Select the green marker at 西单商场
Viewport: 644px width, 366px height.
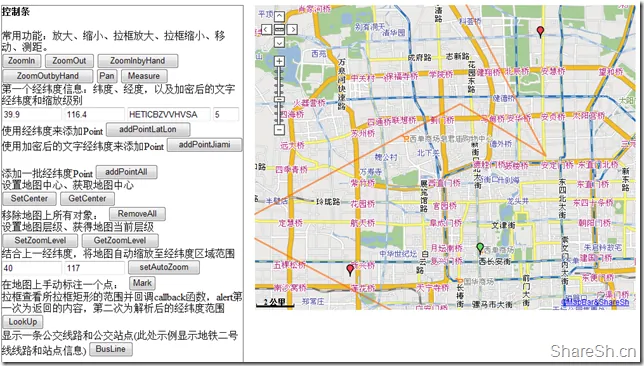480,248
